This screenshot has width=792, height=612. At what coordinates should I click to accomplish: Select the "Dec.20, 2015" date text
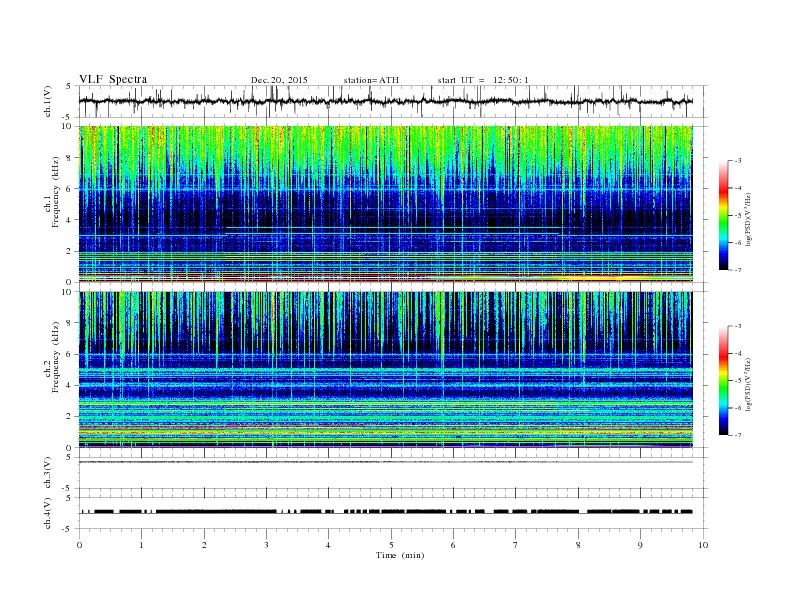pos(279,80)
